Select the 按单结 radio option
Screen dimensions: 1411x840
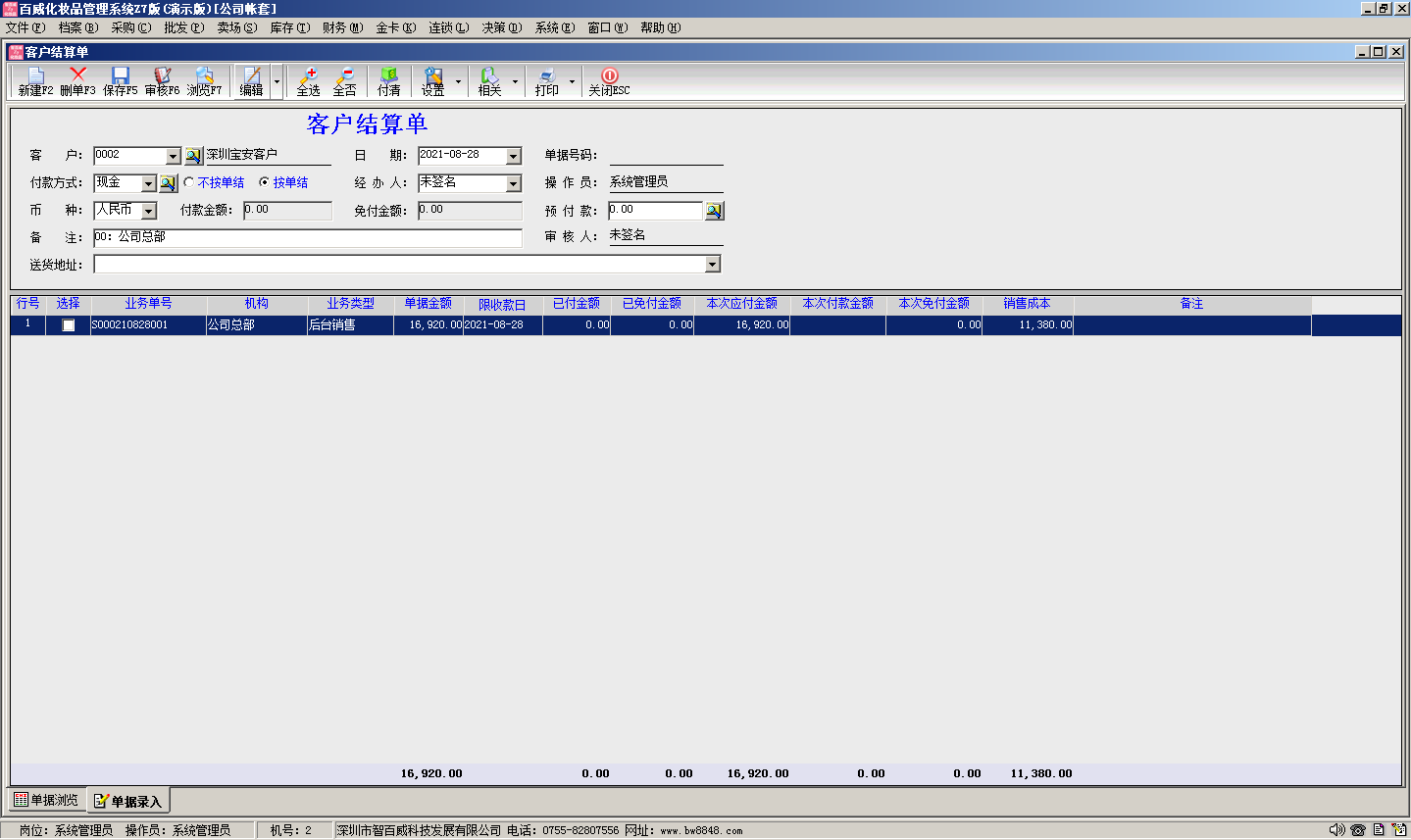tap(264, 182)
